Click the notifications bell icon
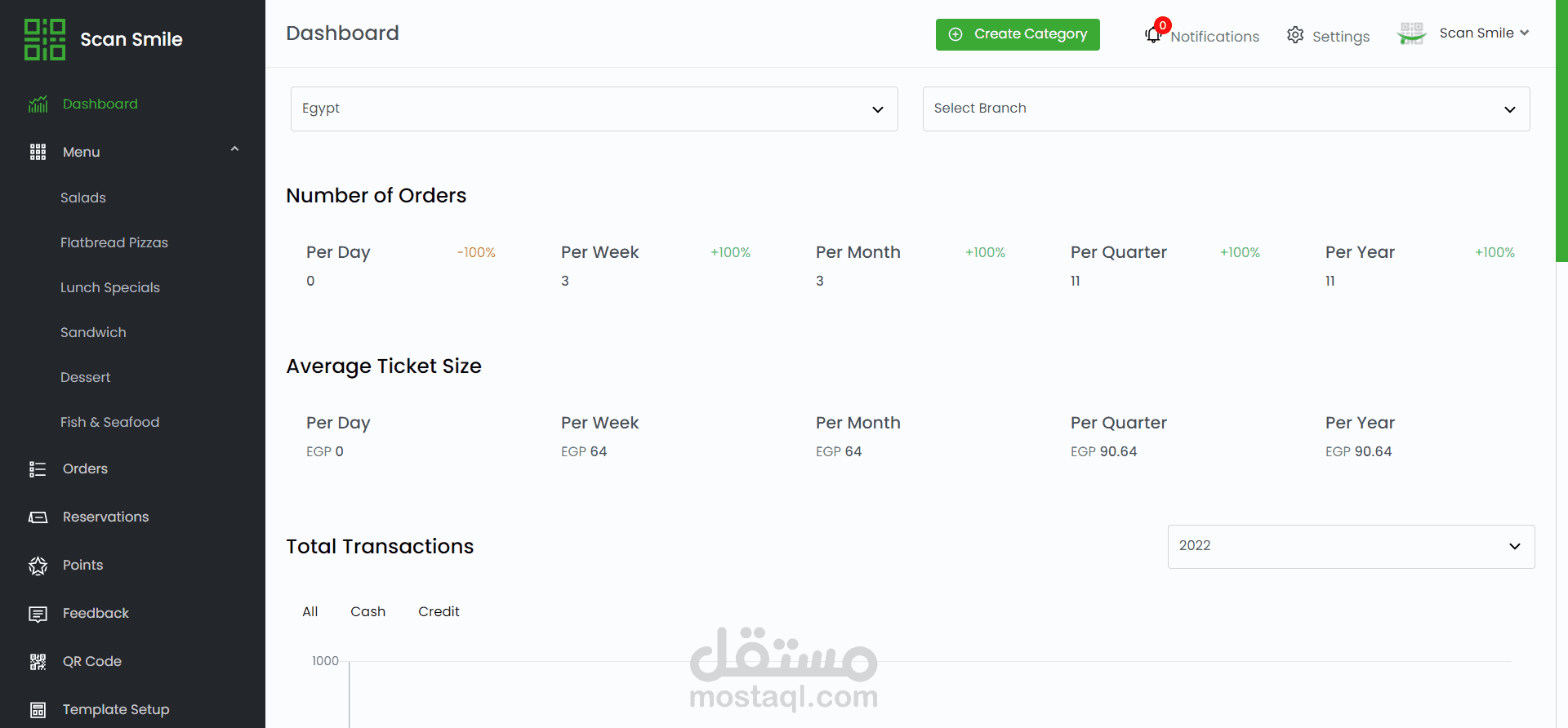Image resolution: width=1568 pixels, height=728 pixels. (x=1153, y=35)
